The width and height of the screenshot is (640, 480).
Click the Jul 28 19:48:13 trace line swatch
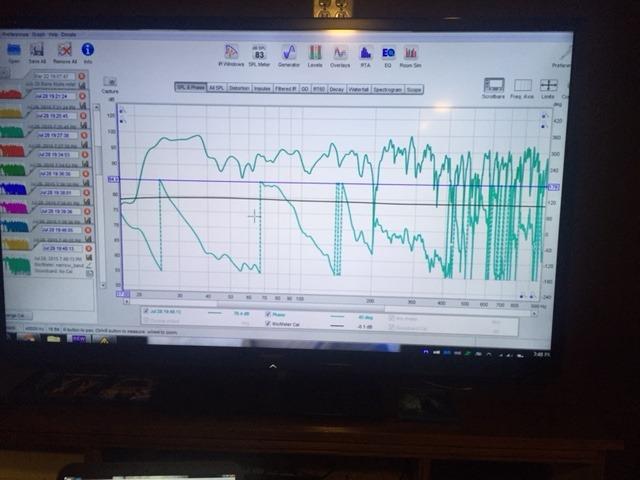tap(215, 313)
